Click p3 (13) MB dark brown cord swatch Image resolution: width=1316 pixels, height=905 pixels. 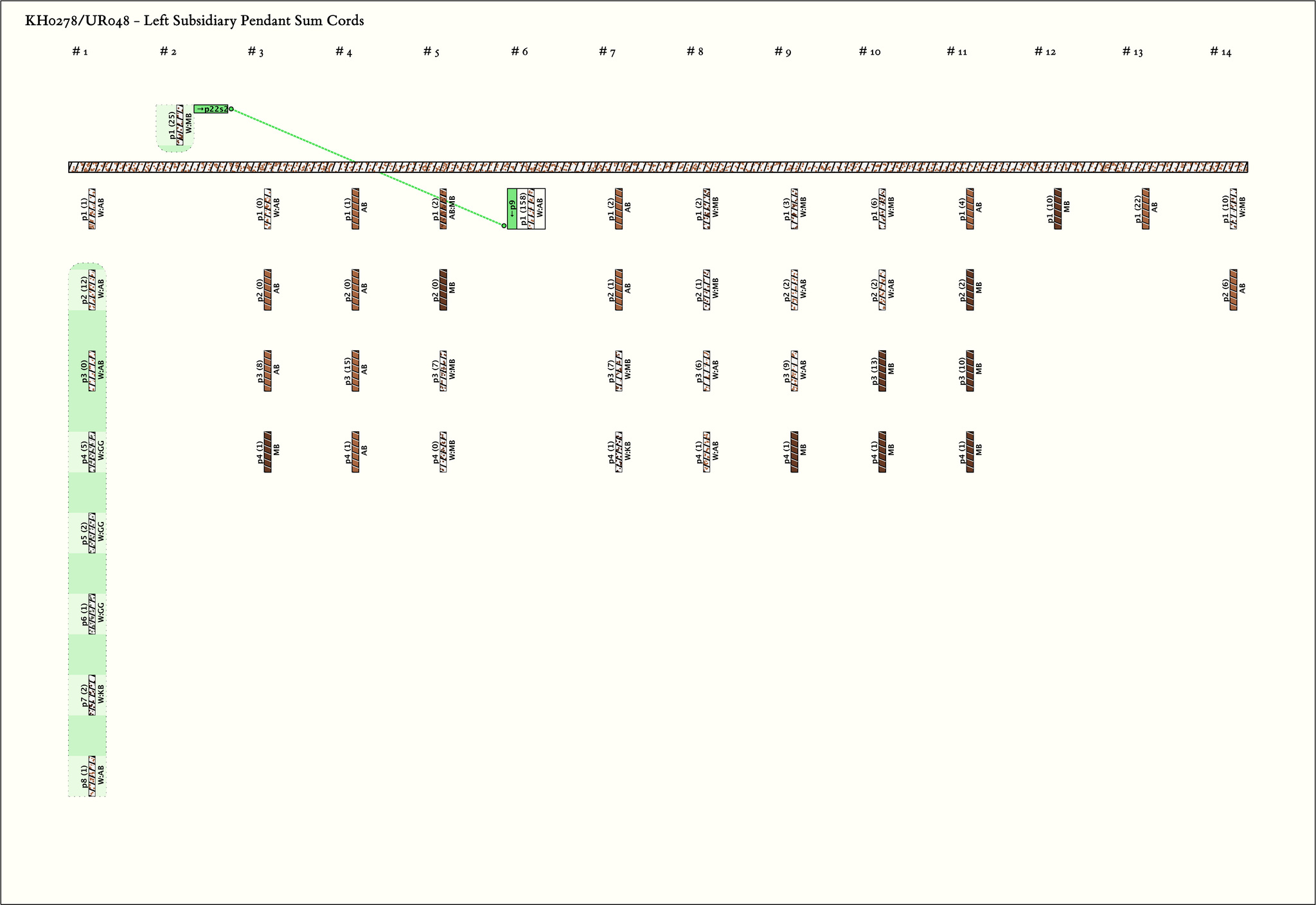882,371
